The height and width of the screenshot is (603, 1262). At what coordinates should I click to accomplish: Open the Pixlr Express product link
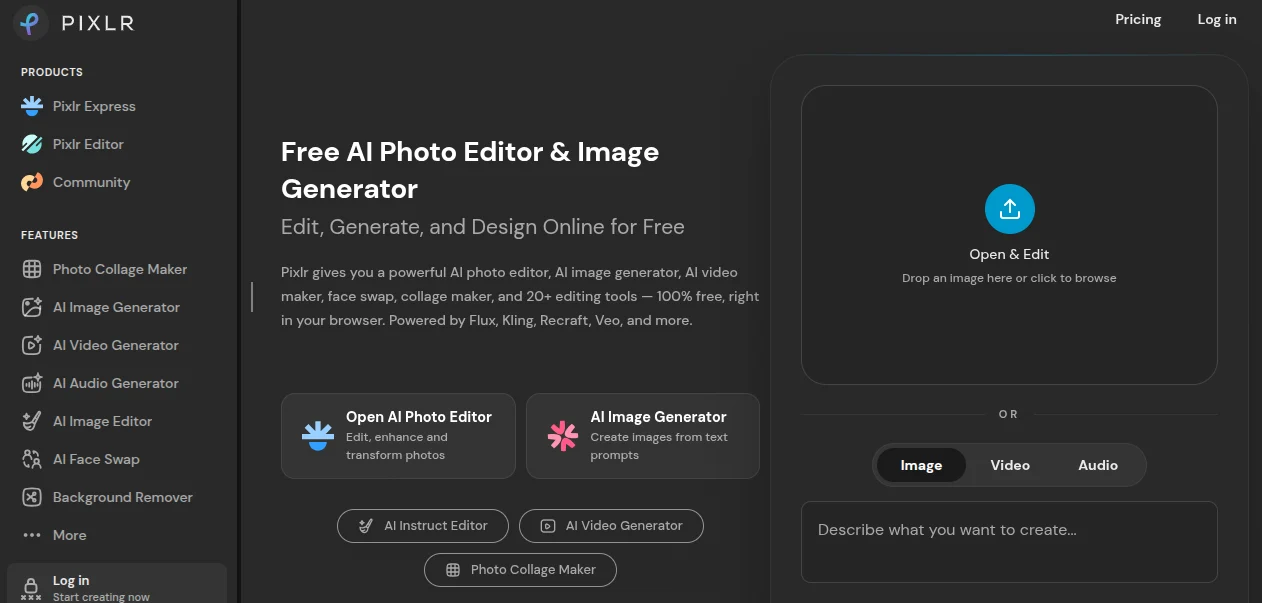(x=94, y=106)
